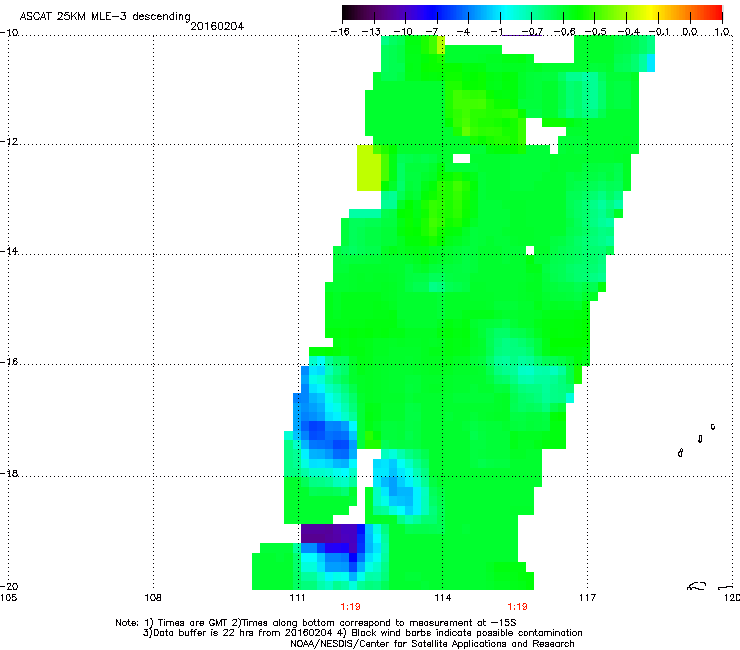Screen dimensions: 740x650
Task: Click the red "1:19" time between 114 and 117
Action: point(517,607)
